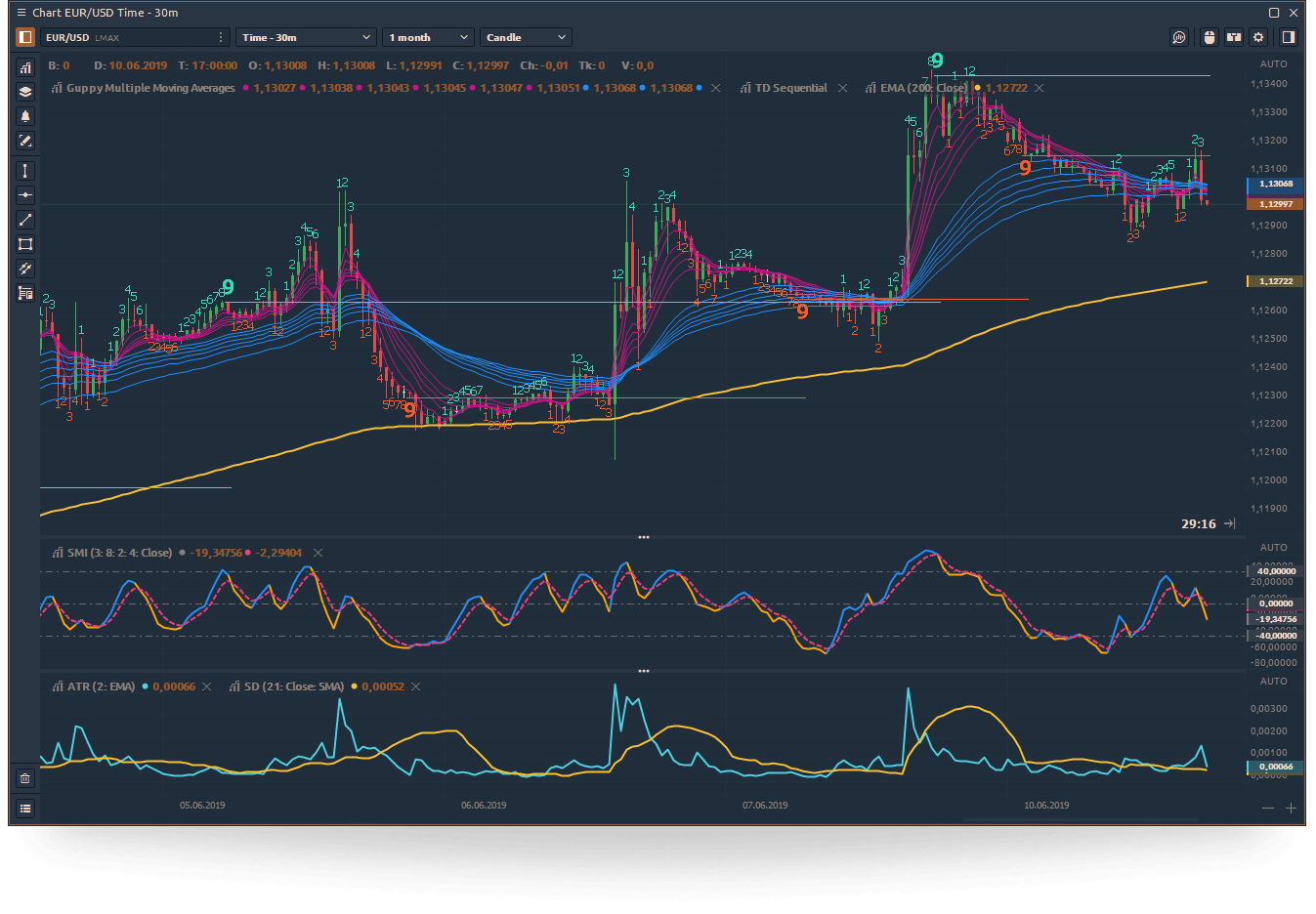The image size is (1316, 914).
Task: Select the channel drawing tool
Action: tap(25, 269)
